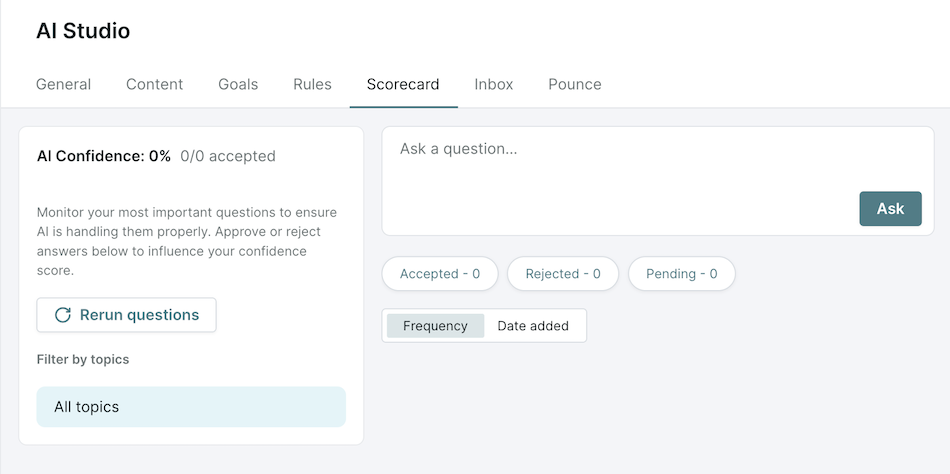
Task: Sort questions by Frequency
Action: pos(436,326)
